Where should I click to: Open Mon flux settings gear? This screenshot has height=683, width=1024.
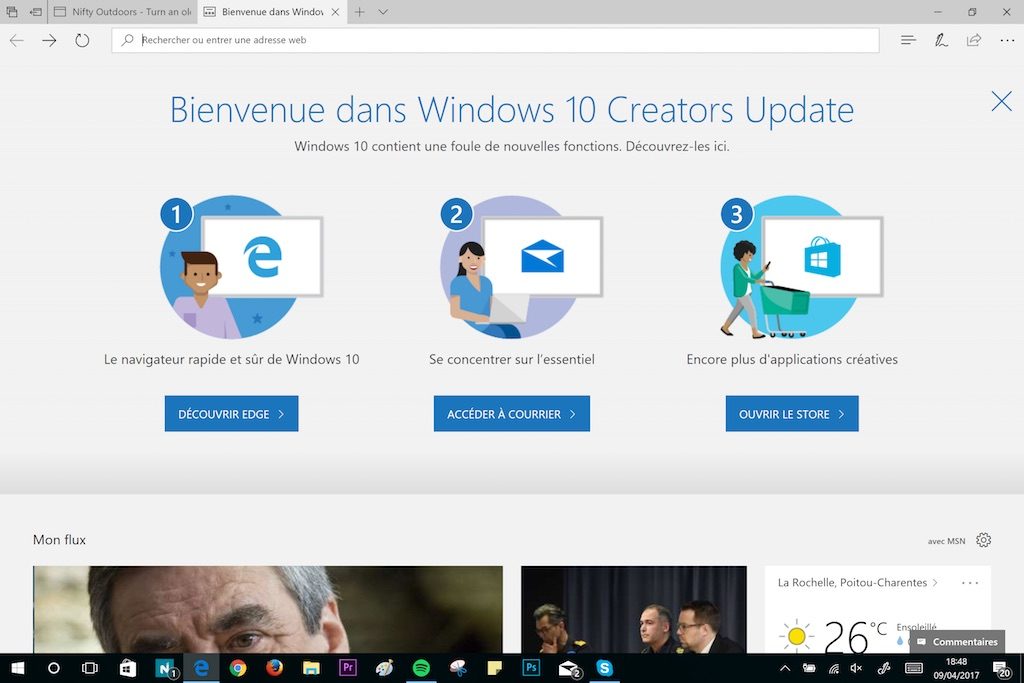click(x=984, y=540)
